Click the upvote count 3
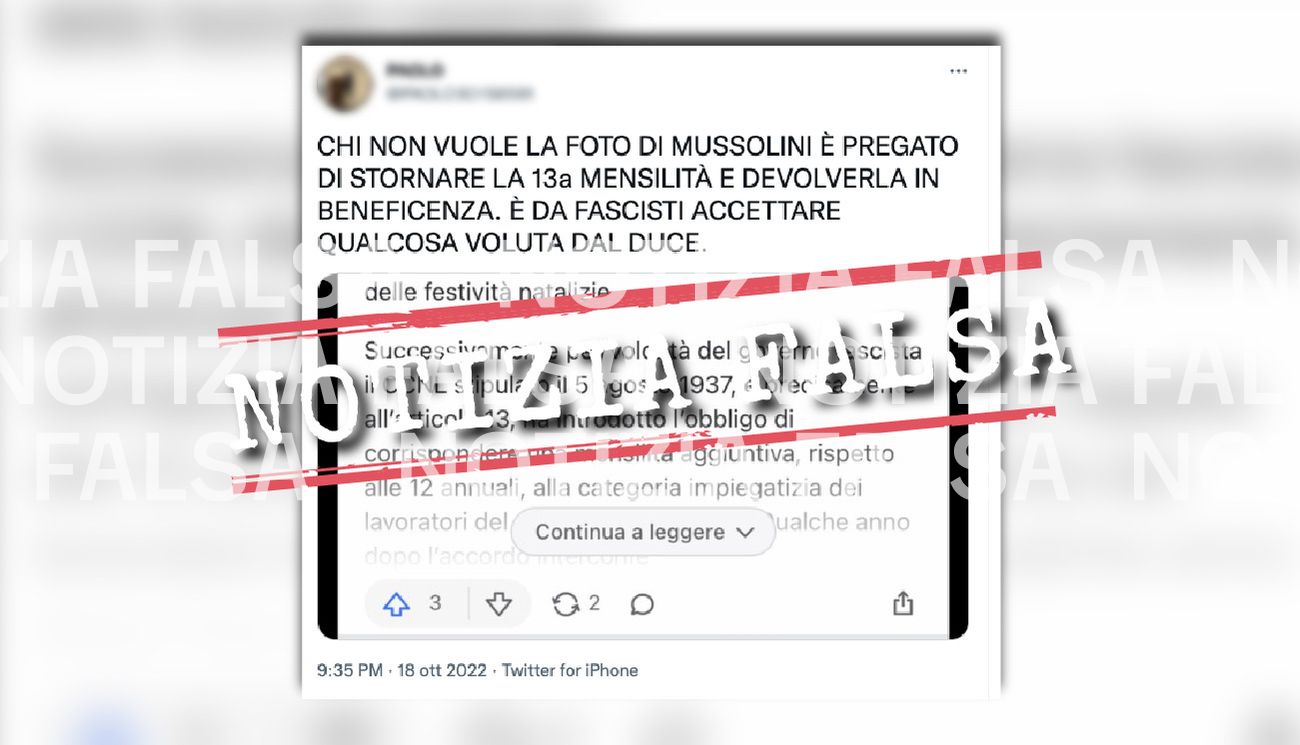Viewport: 1300px width, 745px height. pos(435,603)
